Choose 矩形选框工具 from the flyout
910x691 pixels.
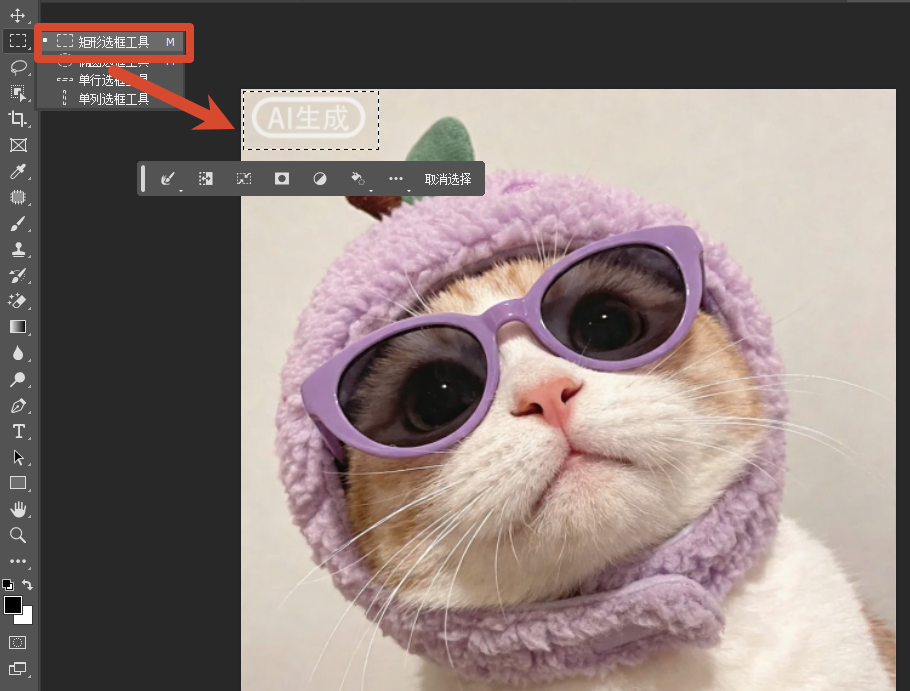coord(111,42)
